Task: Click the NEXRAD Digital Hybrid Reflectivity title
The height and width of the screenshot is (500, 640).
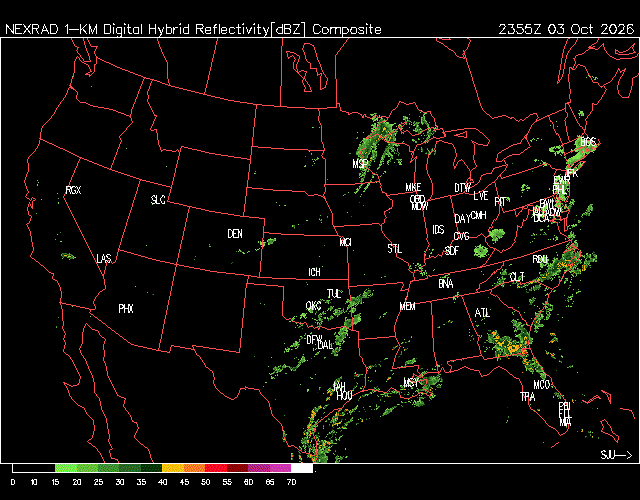Action: coord(193,29)
